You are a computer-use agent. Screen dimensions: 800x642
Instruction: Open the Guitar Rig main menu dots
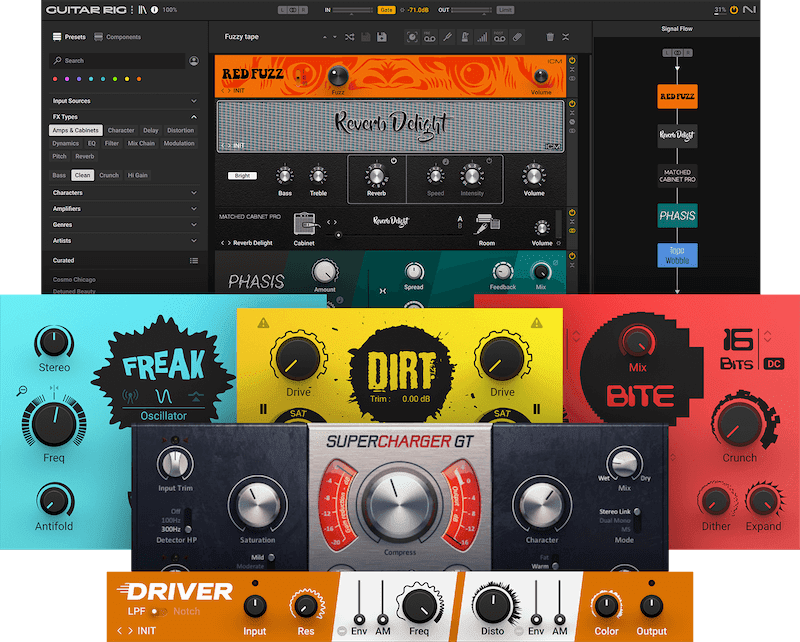click(x=132, y=10)
